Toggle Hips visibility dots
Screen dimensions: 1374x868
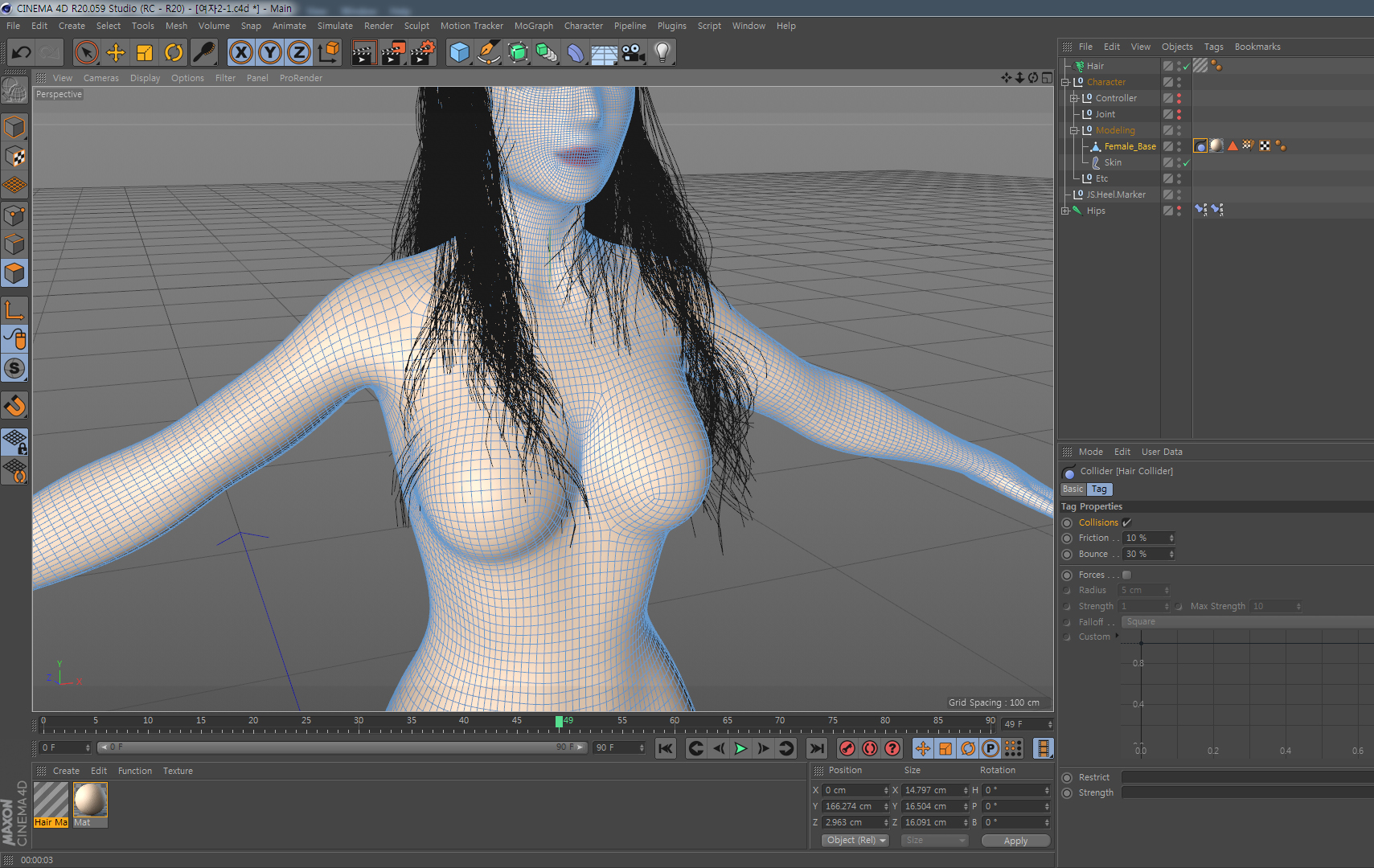pos(1179,211)
